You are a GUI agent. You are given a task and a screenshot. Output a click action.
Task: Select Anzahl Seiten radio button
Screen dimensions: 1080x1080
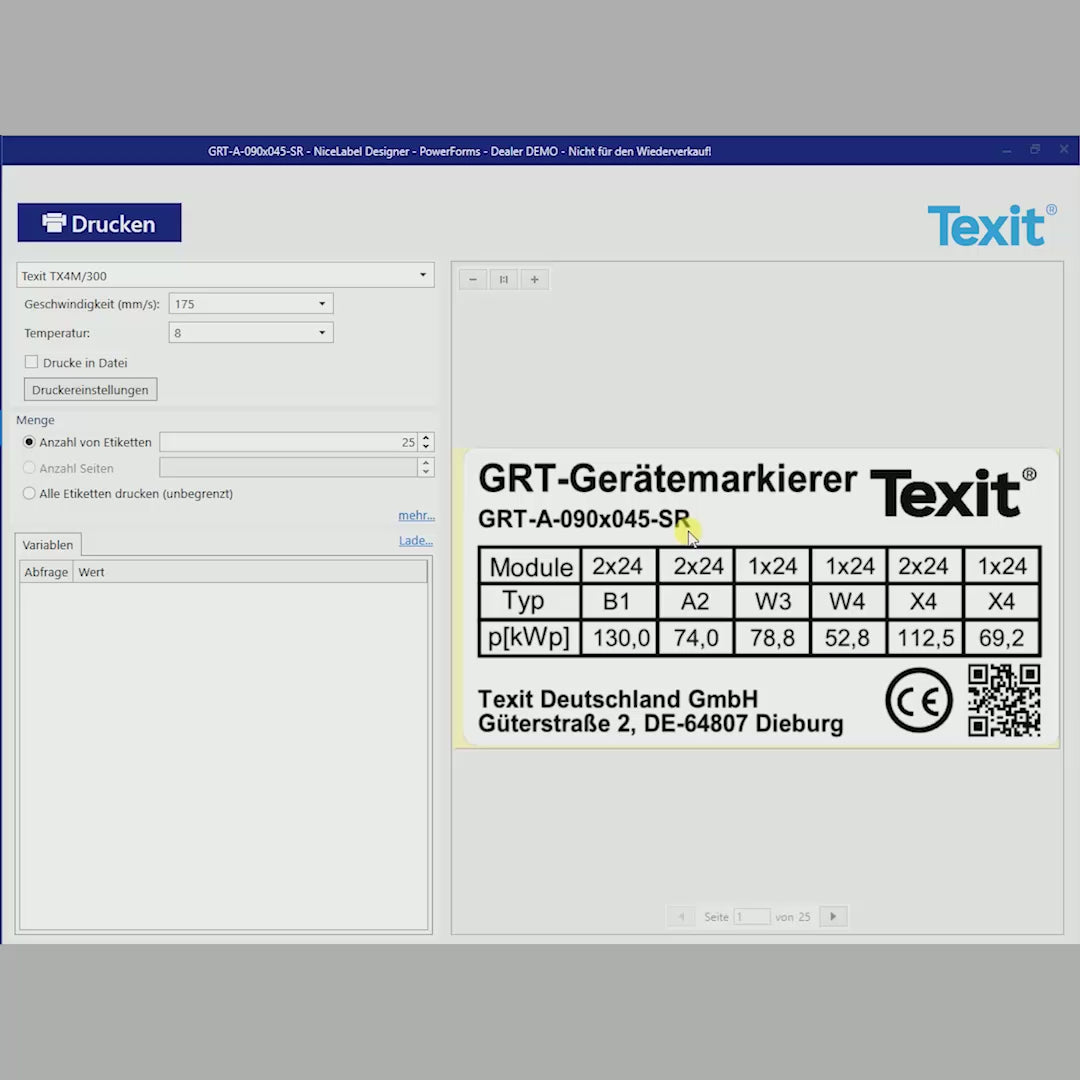(29, 468)
